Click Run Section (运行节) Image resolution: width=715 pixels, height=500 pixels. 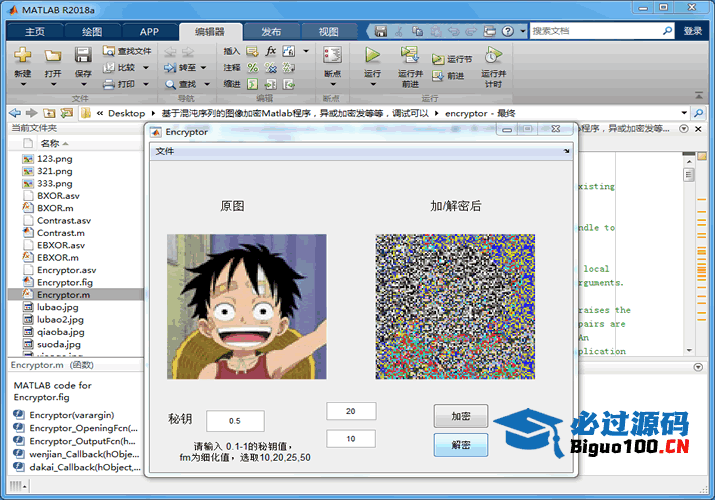click(x=452, y=59)
